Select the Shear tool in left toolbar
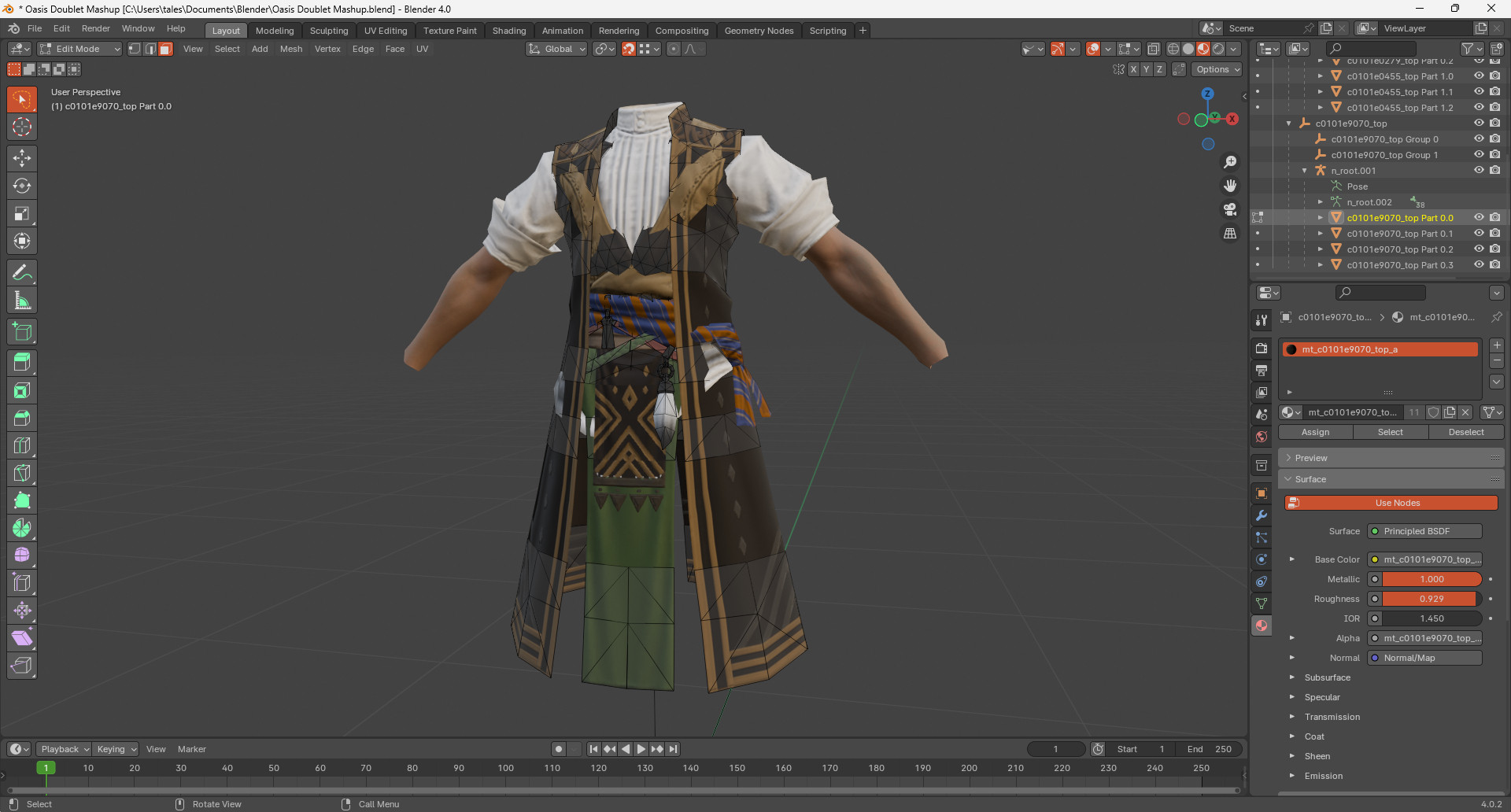1511x812 pixels. tap(22, 638)
